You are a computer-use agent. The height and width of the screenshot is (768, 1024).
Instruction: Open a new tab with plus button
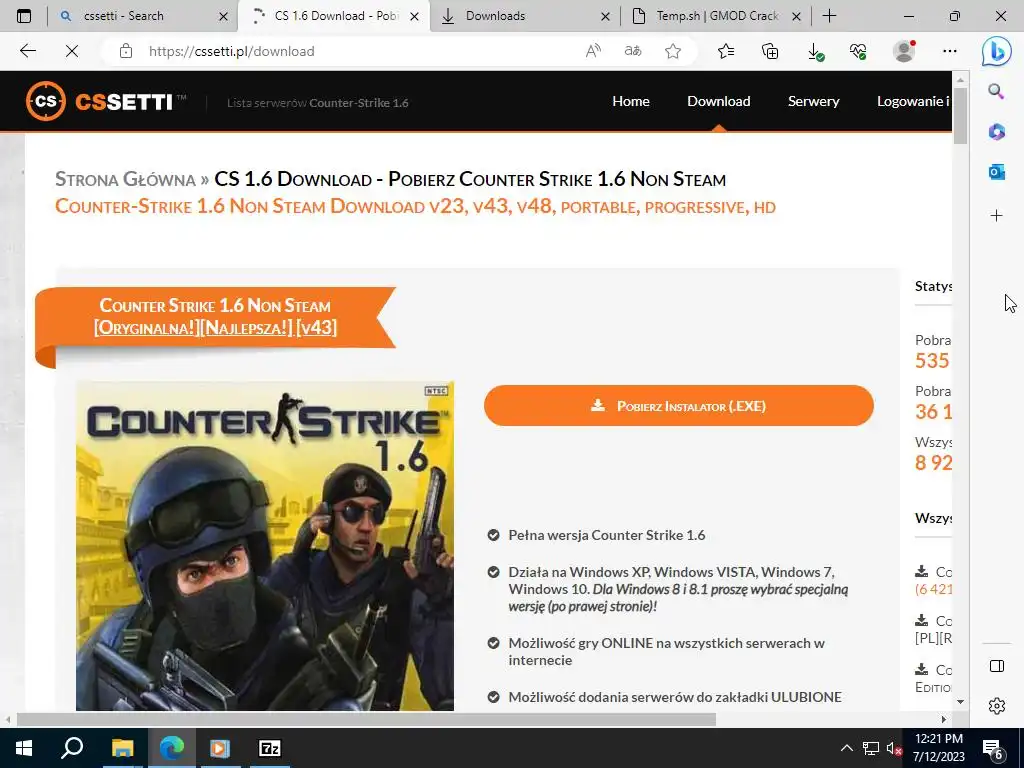click(x=829, y=16)
